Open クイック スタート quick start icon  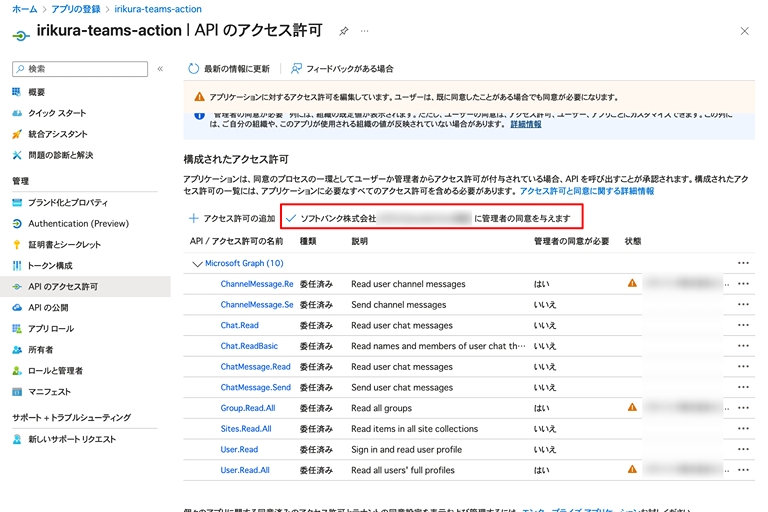[x=17, y=113]
